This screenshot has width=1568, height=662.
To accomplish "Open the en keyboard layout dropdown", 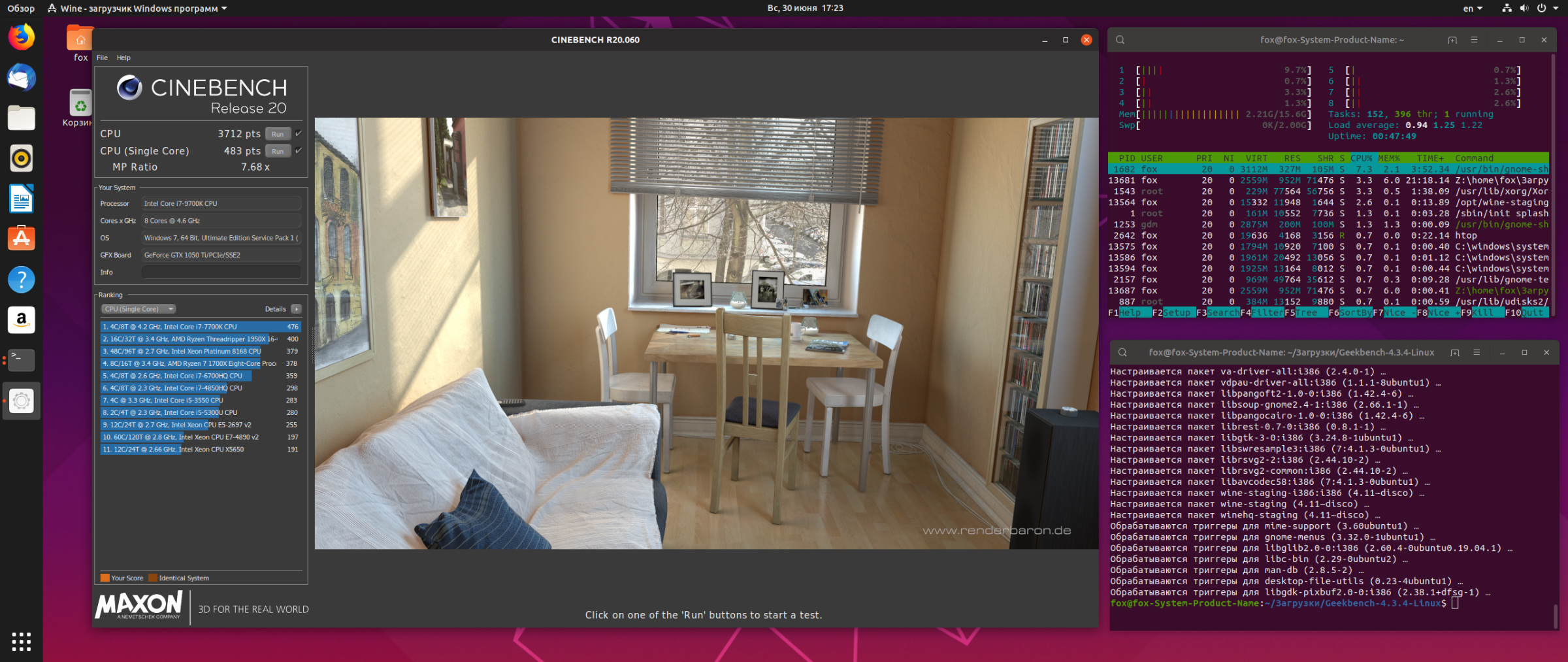I will pos(1473,8).
